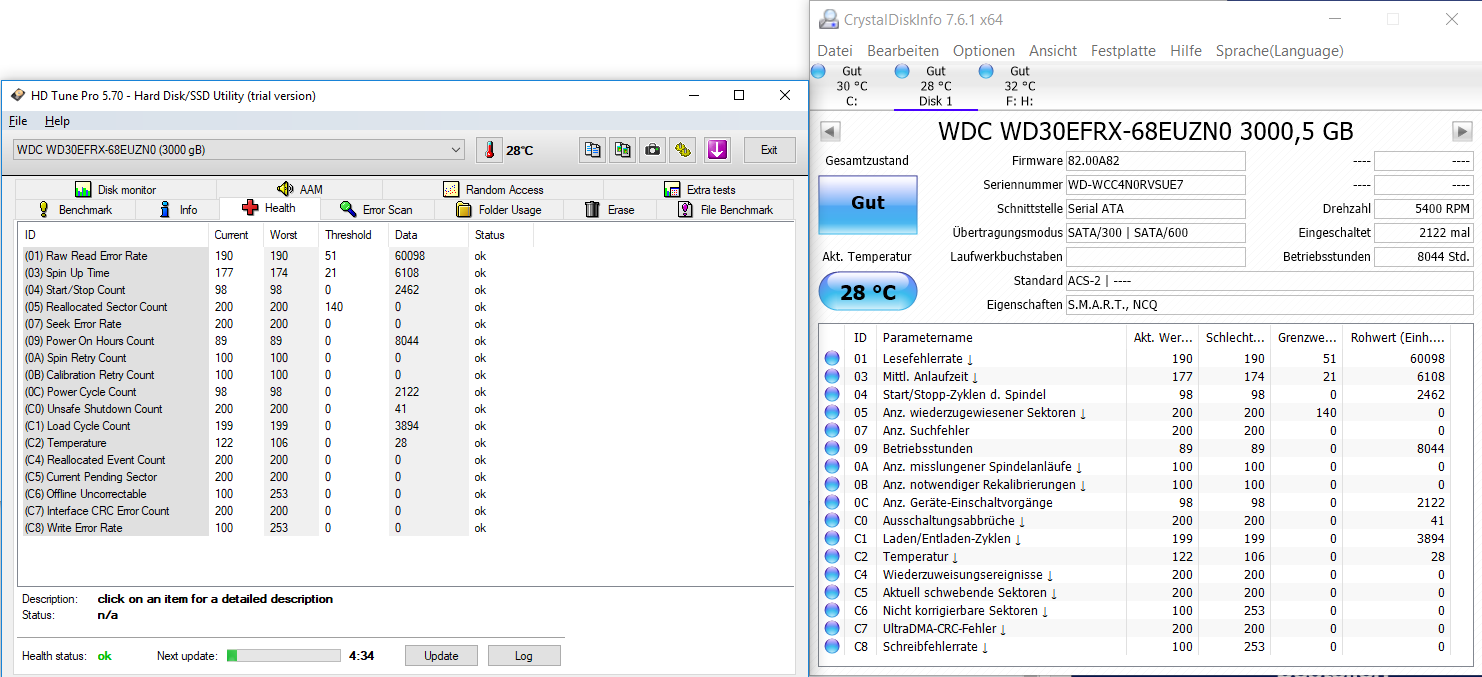The width and height of the screenshot is (1482, 677).
Task: Switch to the File Benchmark tab
Action: [725, 210]
